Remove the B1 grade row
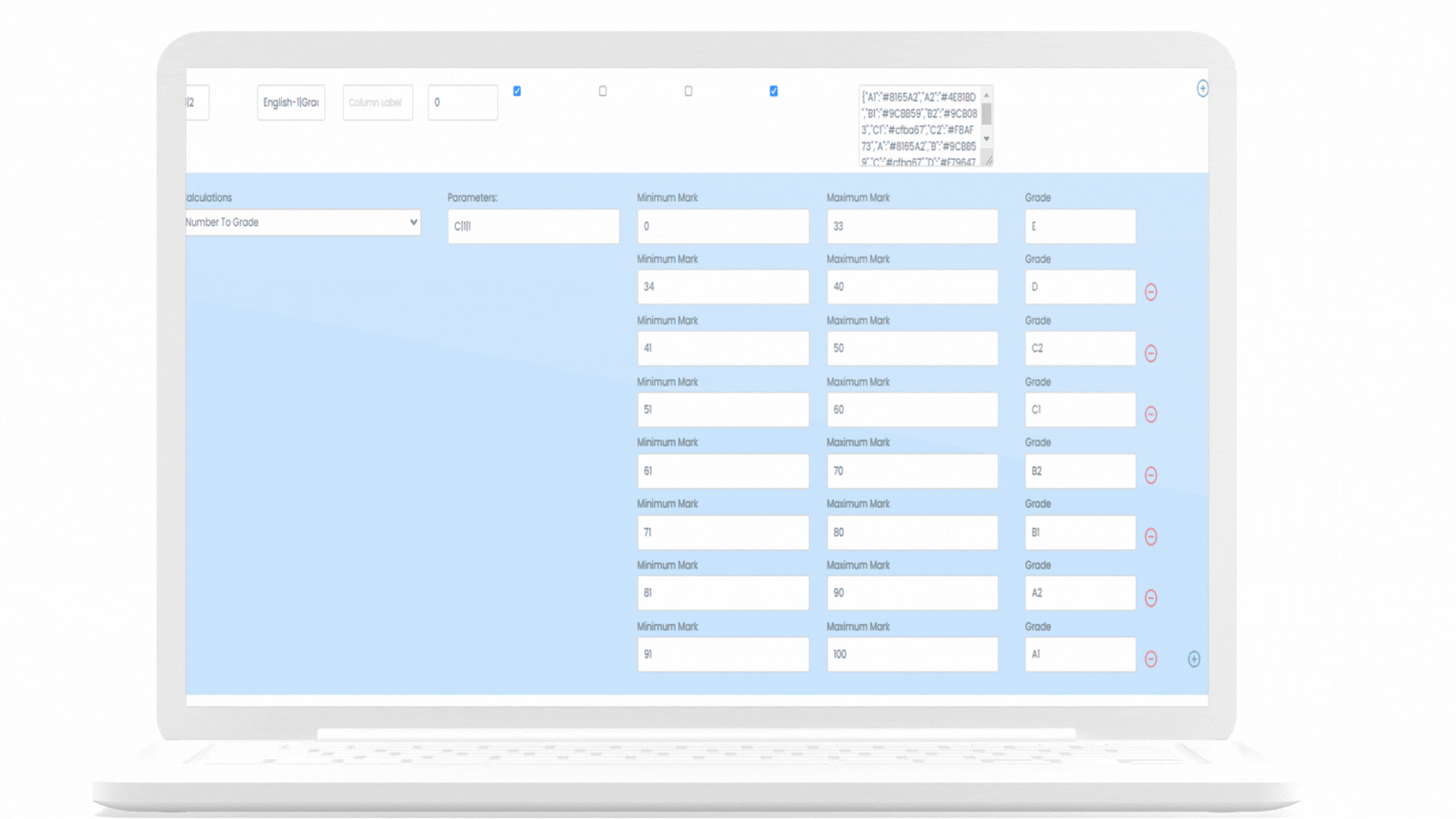 [1150, 537]
